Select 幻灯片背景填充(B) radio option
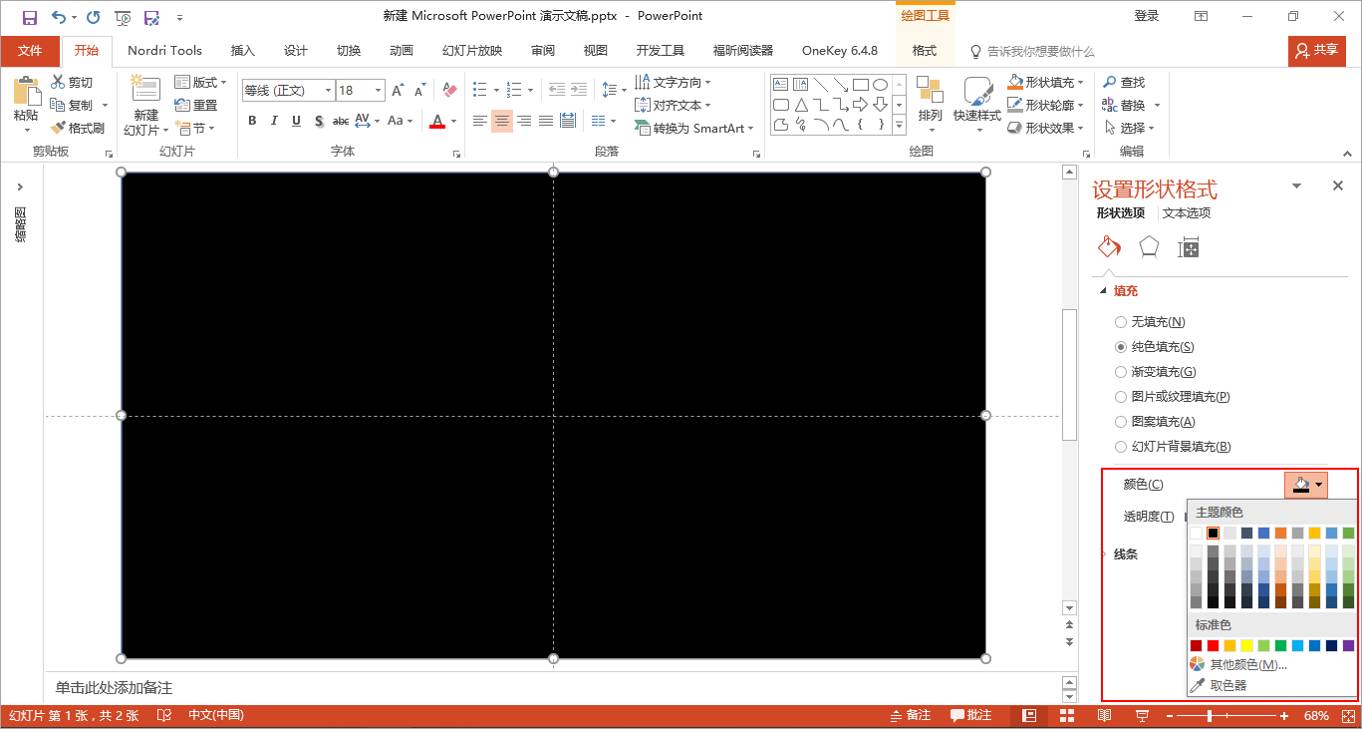This screenshot has width=1362, height=729. coord(1173,447)
